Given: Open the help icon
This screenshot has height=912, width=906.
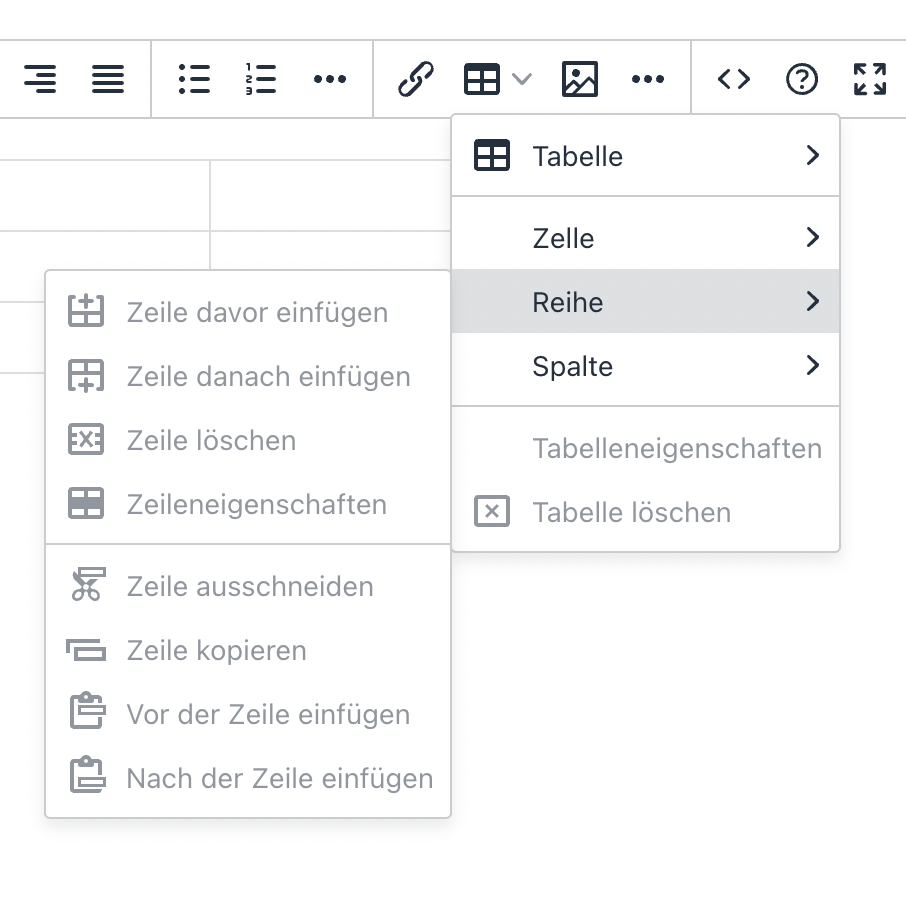Looking at the screenshot, I should point(802,79).
